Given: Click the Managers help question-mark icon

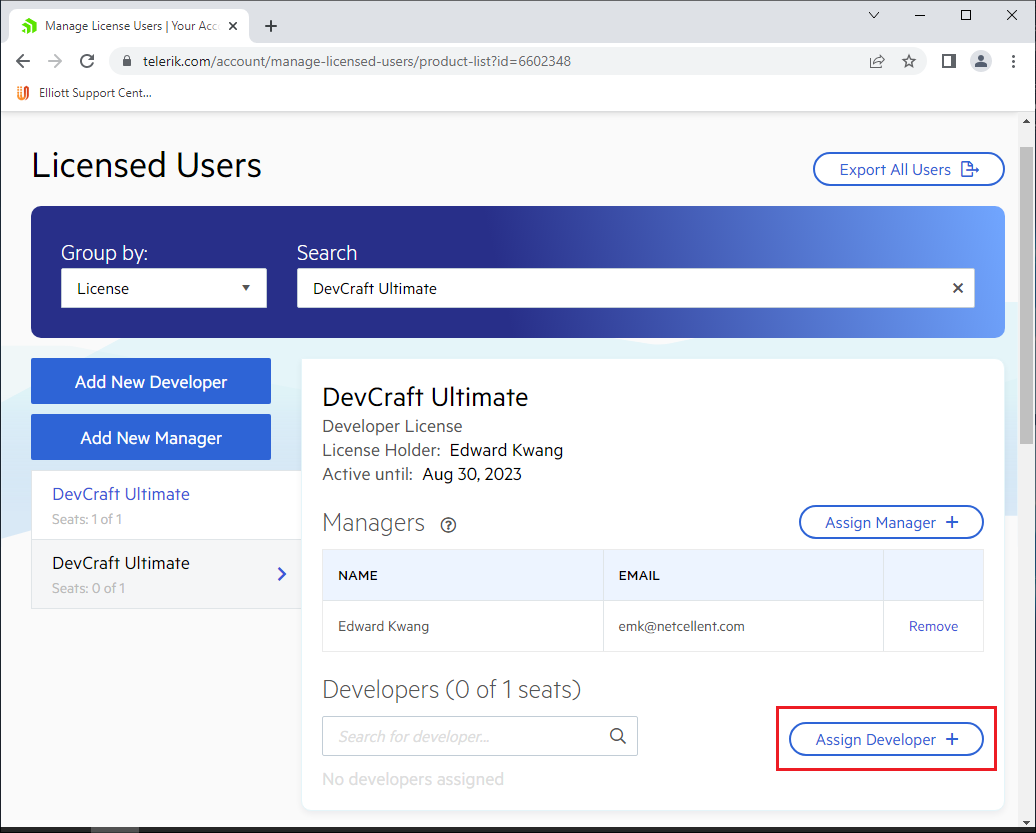Looking at the screenshot, I should 448,525.
